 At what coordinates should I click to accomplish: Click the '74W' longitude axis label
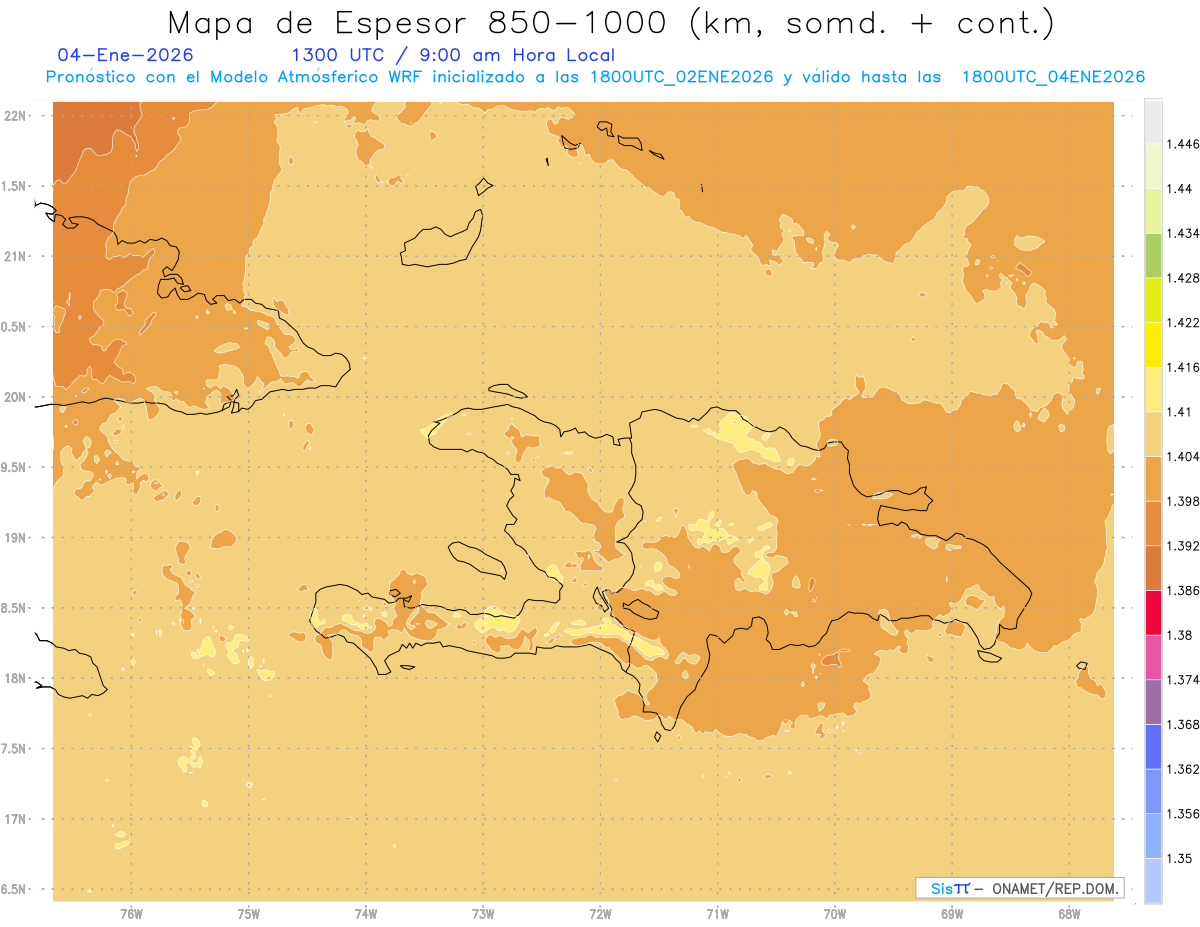pos(366,915)
